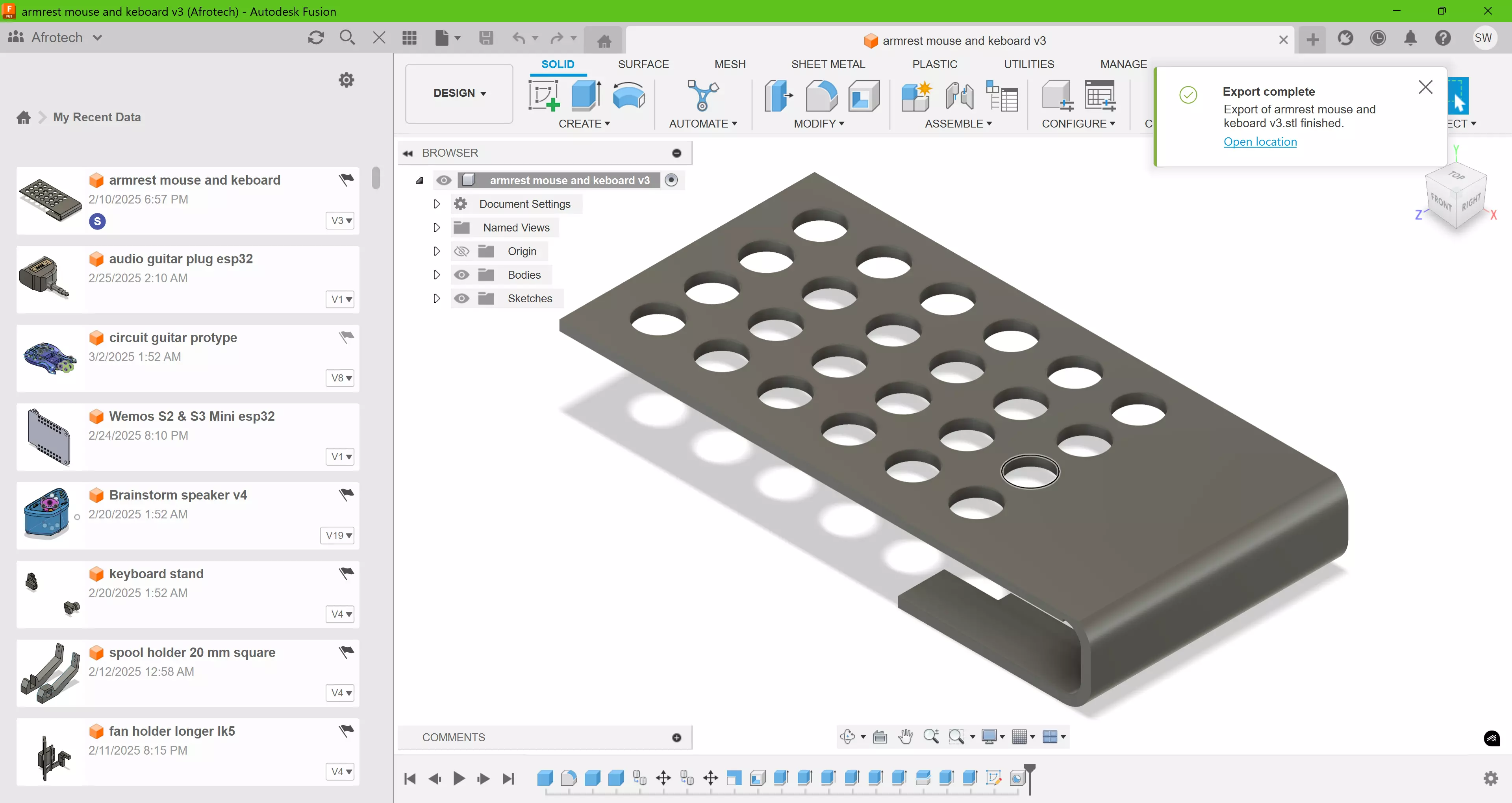
Task: Click the Press Pull tool icon
Action: pyautogui.click(x=778, y=96)
